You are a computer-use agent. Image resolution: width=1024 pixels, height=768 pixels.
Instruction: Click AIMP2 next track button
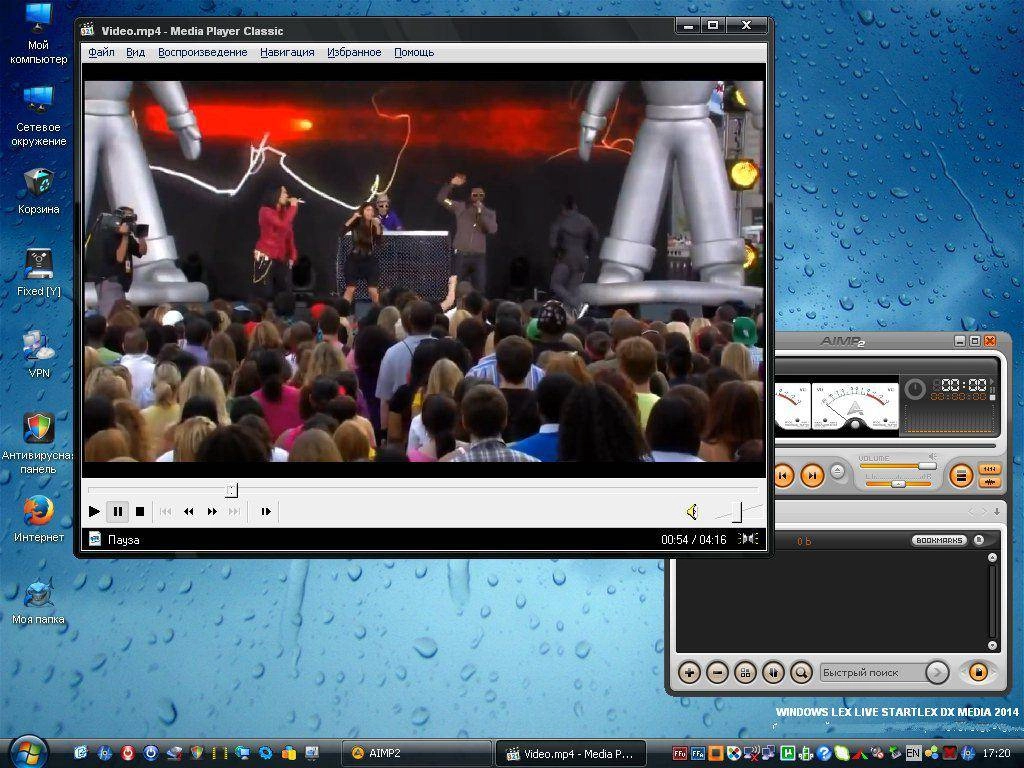pyautogui.click(x=812, y=475)
